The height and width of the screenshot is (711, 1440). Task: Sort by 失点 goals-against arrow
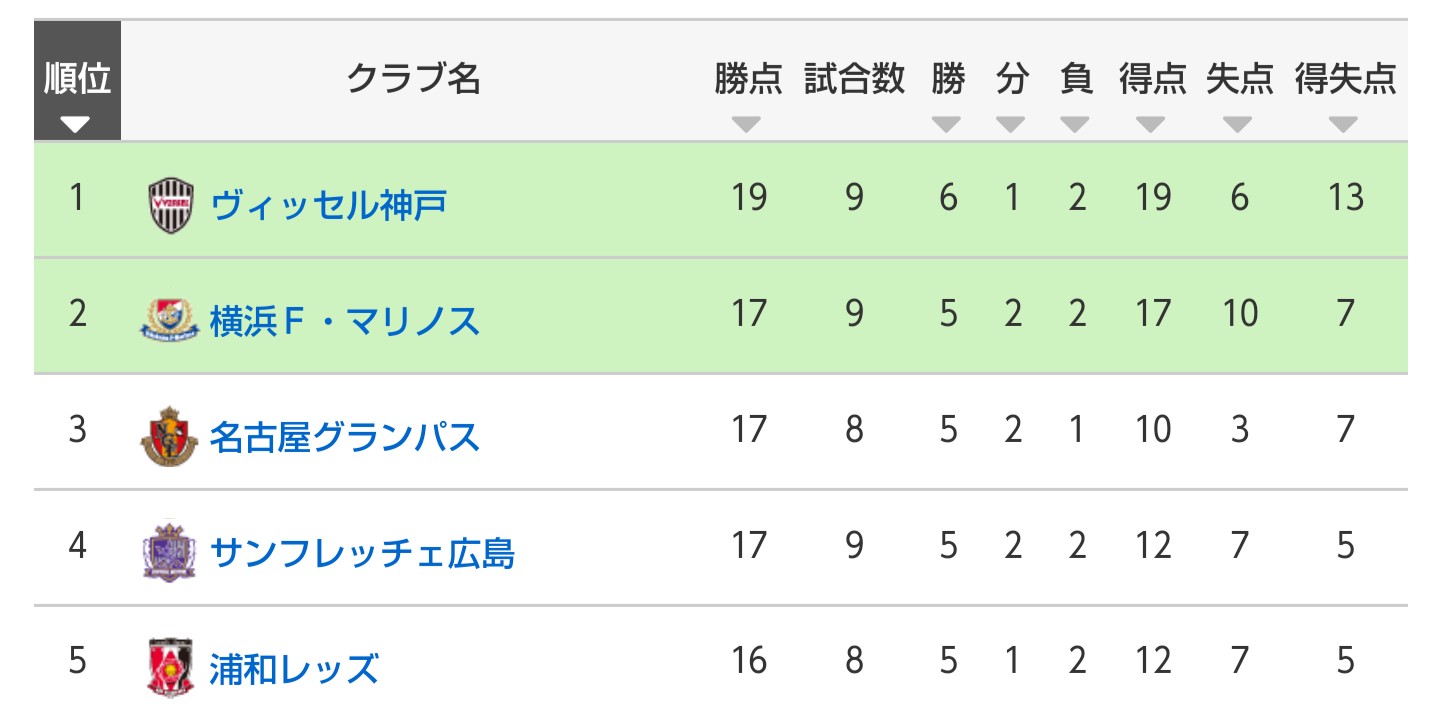click(1238, 125)
